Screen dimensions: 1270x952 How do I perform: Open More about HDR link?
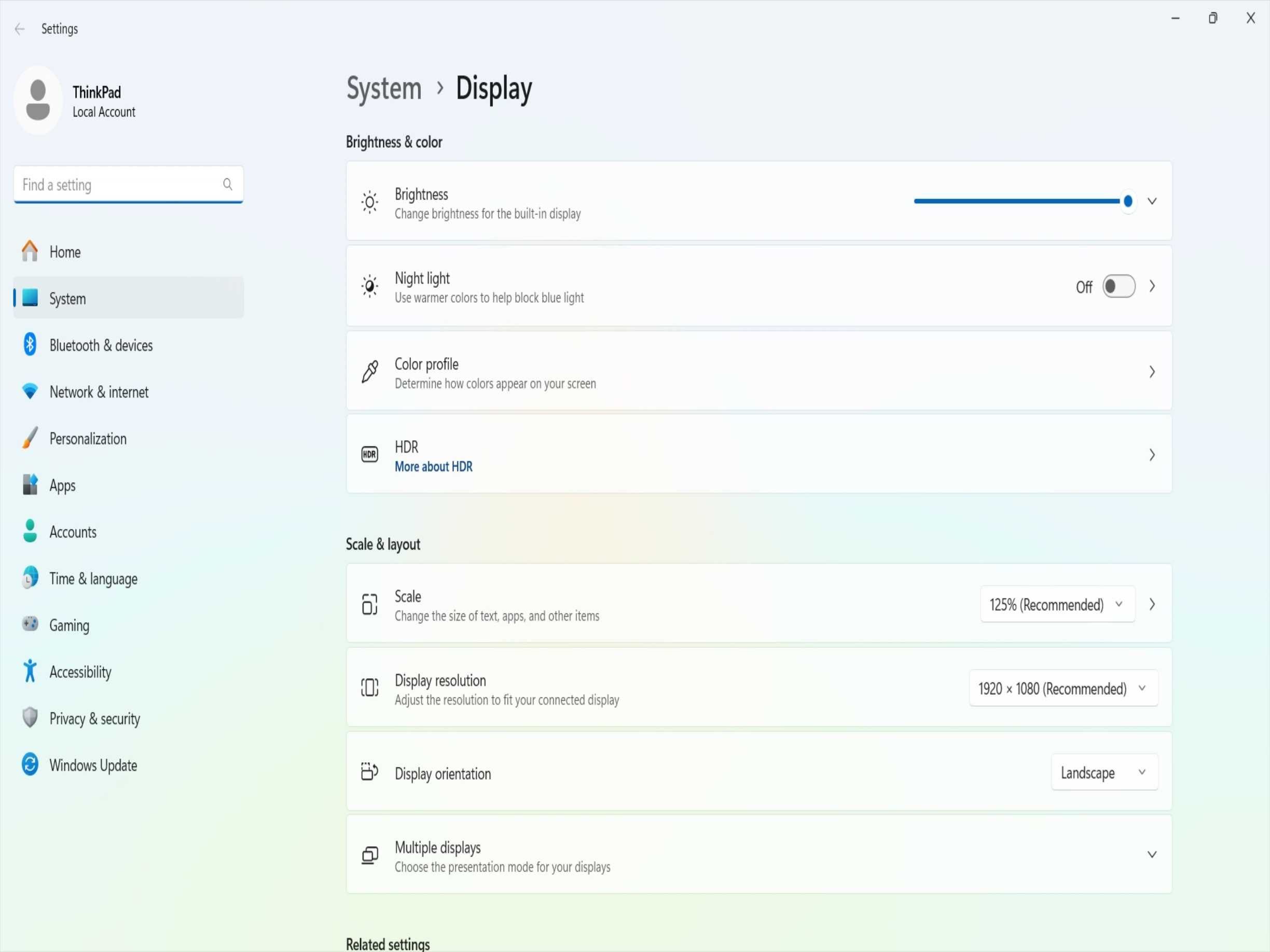pyautogui.click(x=434, y=467)
